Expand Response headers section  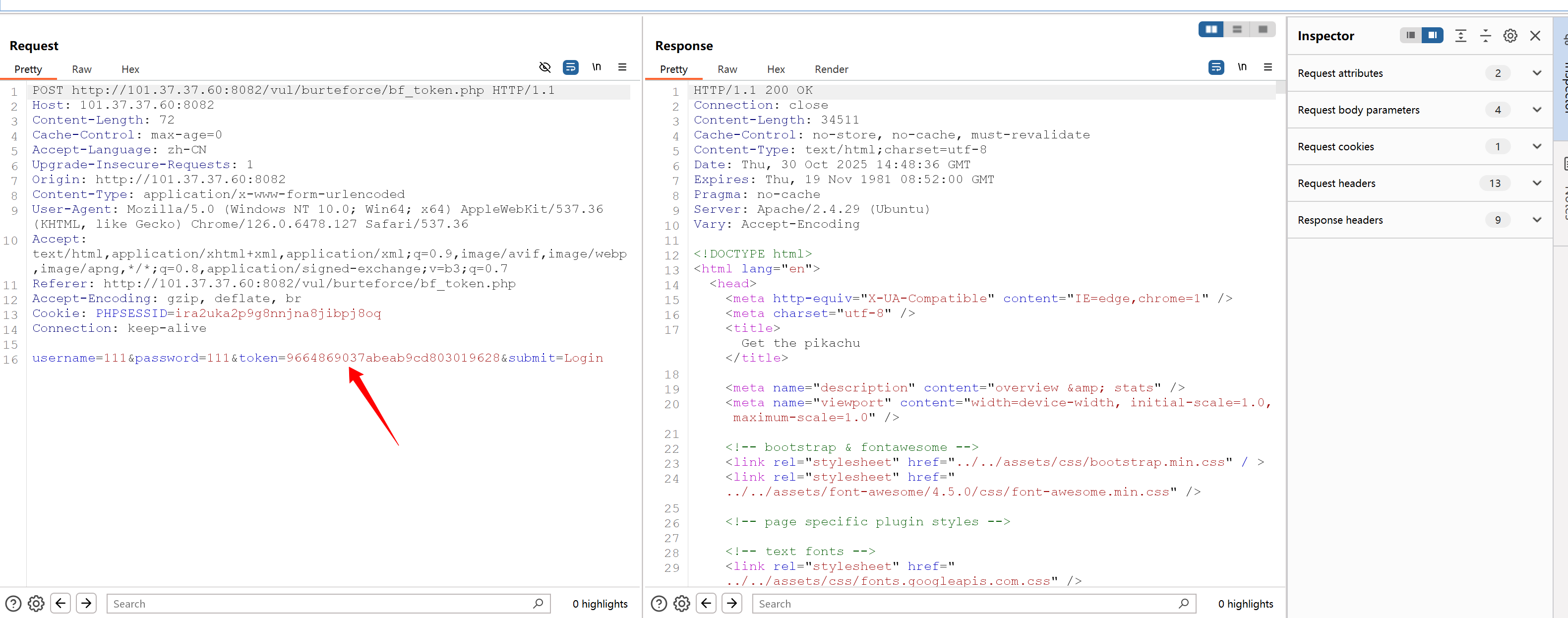coord(1536,220)
